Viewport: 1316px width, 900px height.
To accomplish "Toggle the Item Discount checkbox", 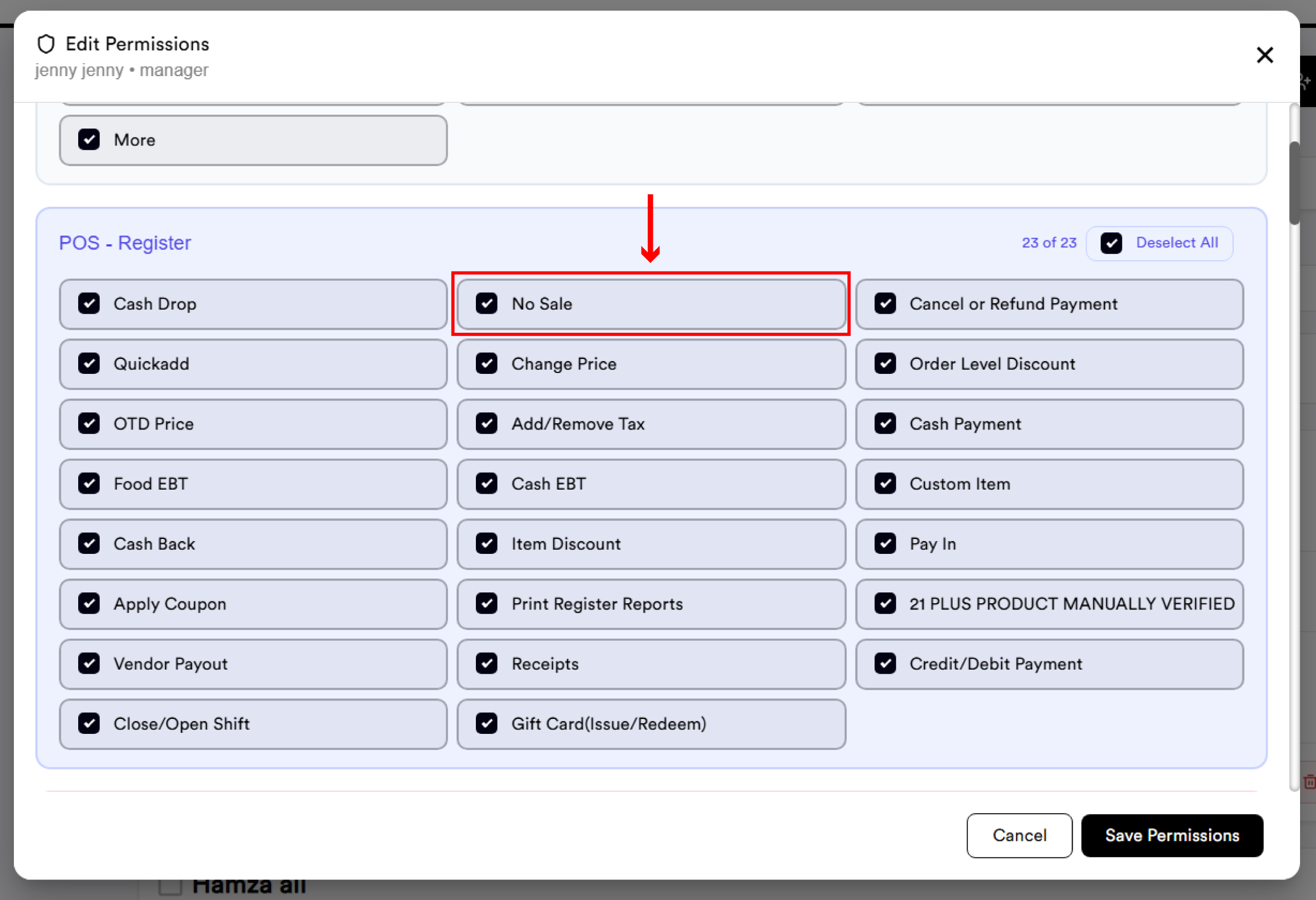I will [x=487, y=544].
